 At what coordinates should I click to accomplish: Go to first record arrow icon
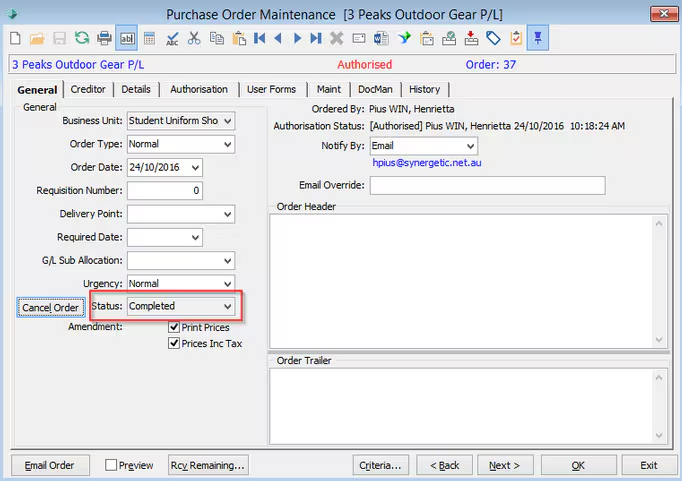point(260,38)
